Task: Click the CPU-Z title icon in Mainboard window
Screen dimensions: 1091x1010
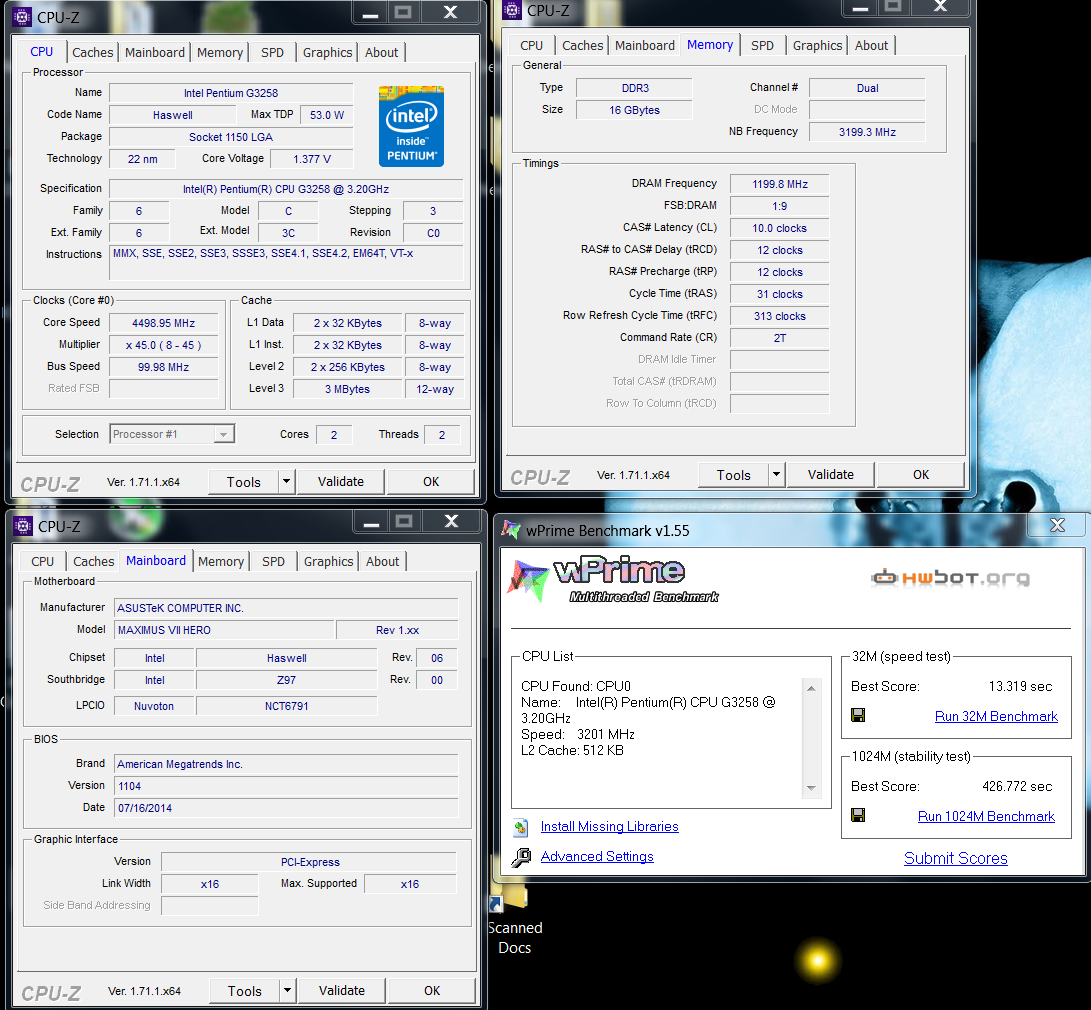Action: 23,526
